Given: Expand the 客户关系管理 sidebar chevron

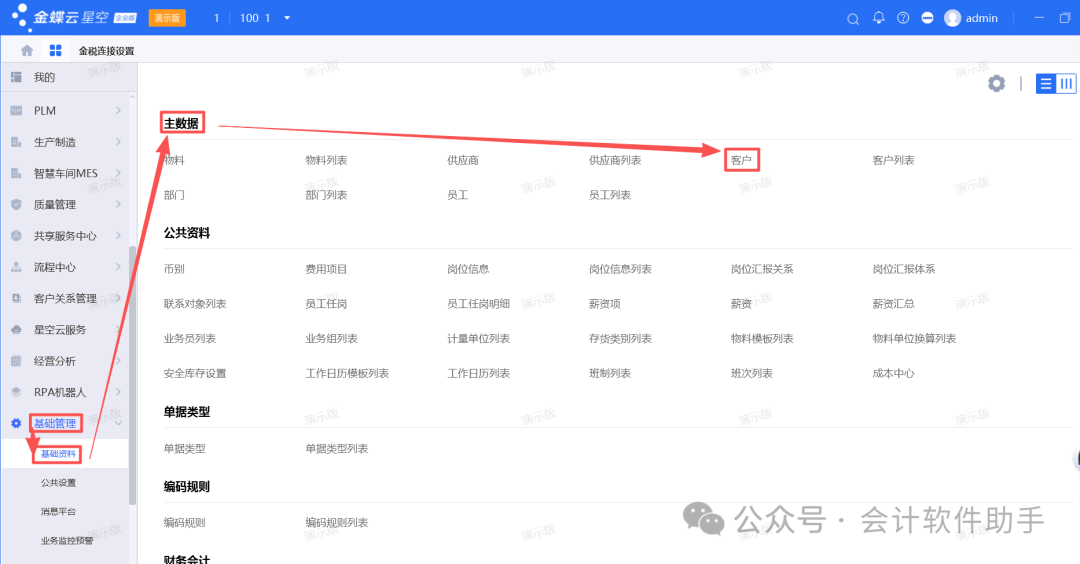Looking at the screenshot, I should pyautogui.click(x=118, y=298).
